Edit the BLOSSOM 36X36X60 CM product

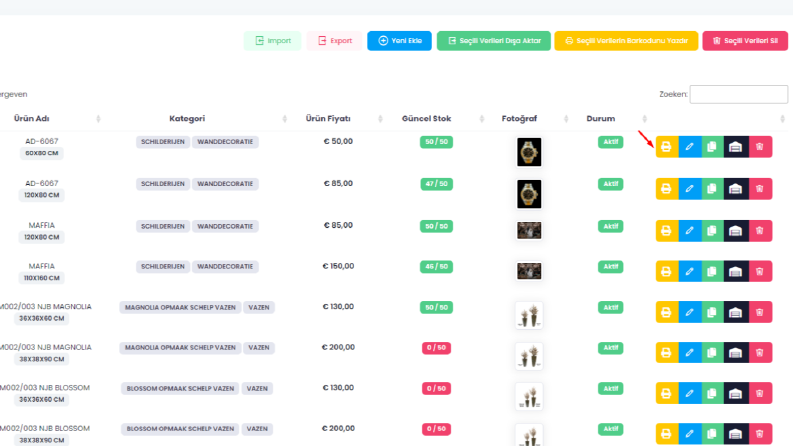(x=689, y=393)
